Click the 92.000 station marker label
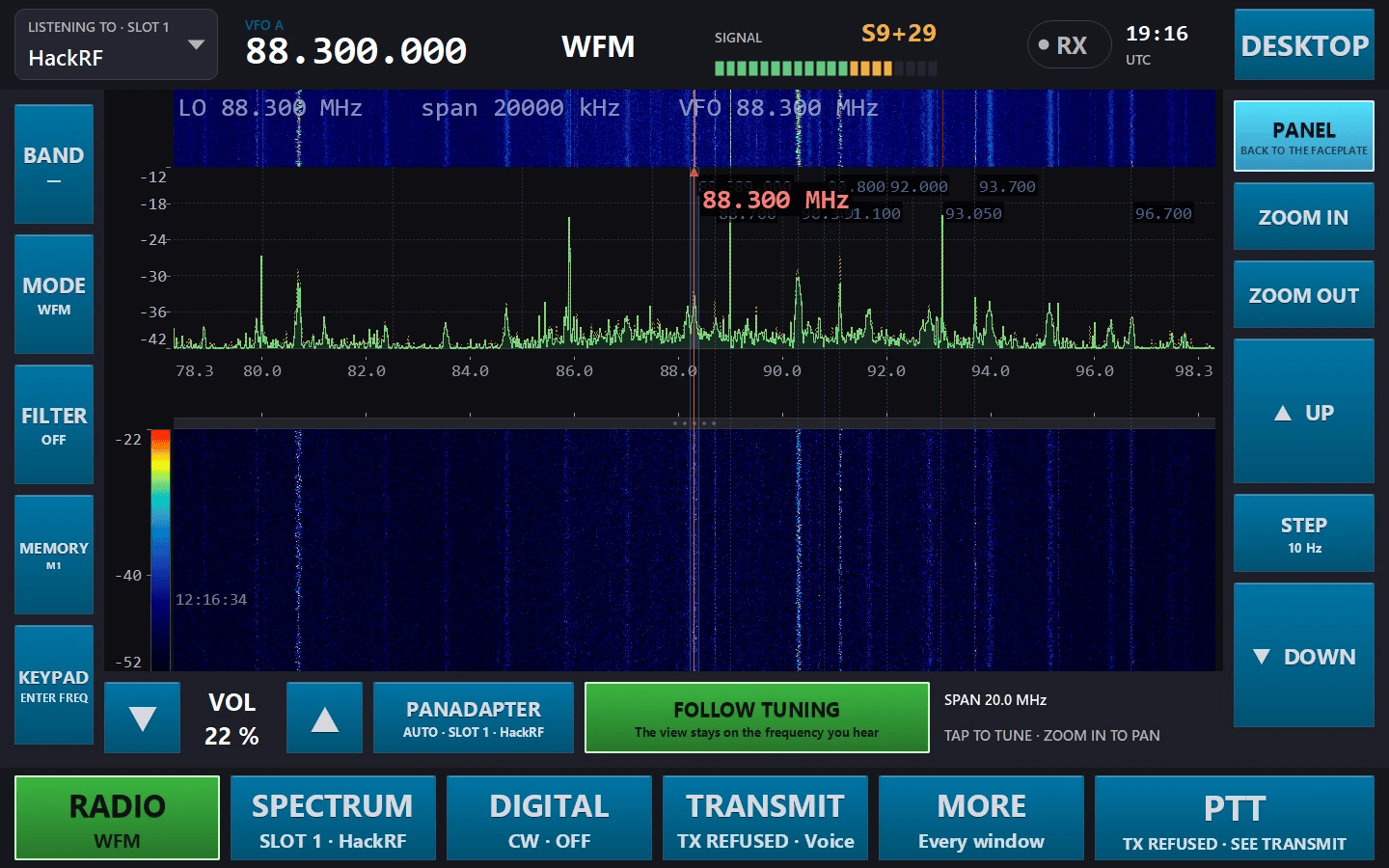Viewport: 1389px width, 868px height. 918,187
